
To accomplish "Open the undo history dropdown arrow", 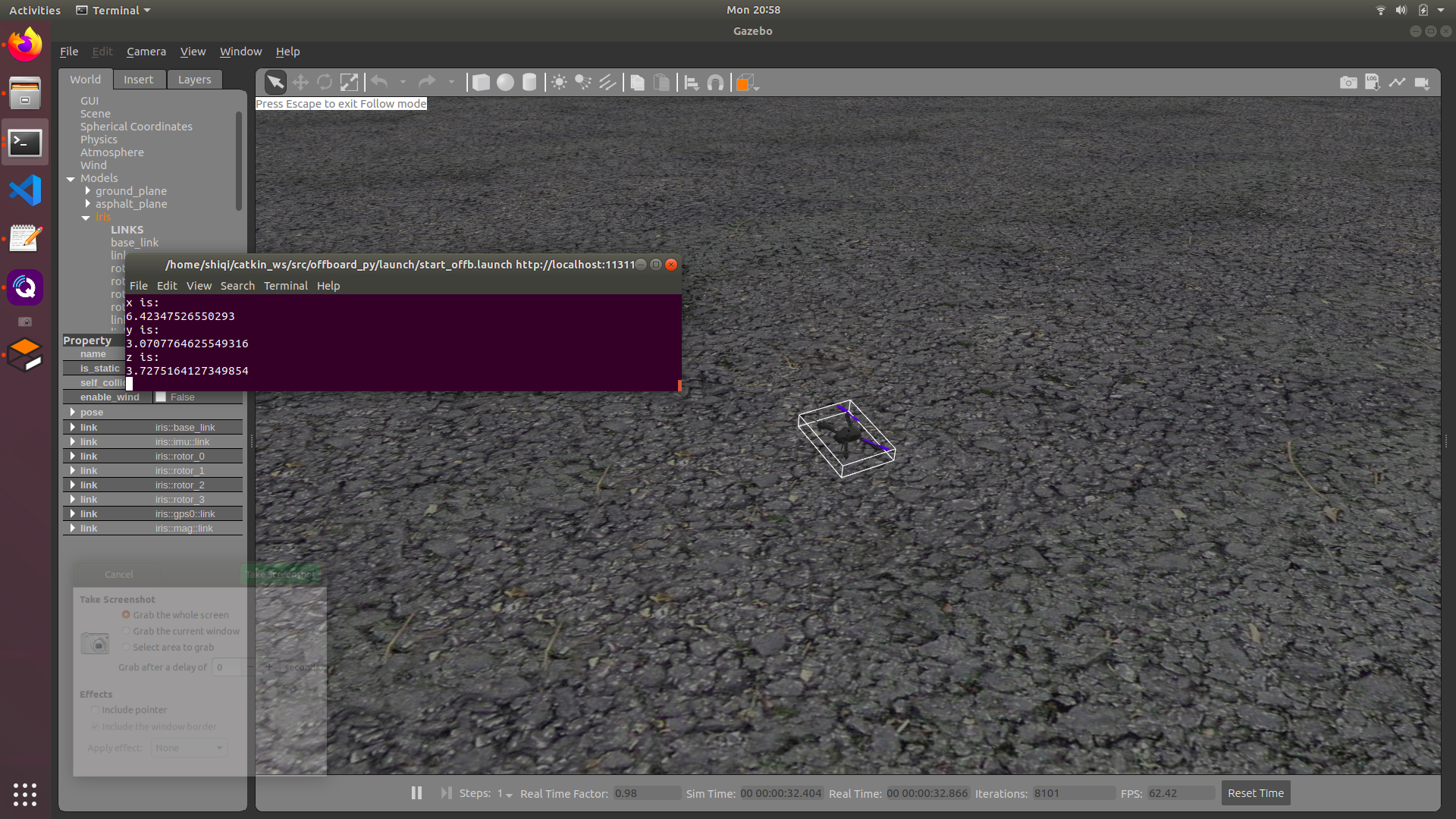I will tap(403, 82).
